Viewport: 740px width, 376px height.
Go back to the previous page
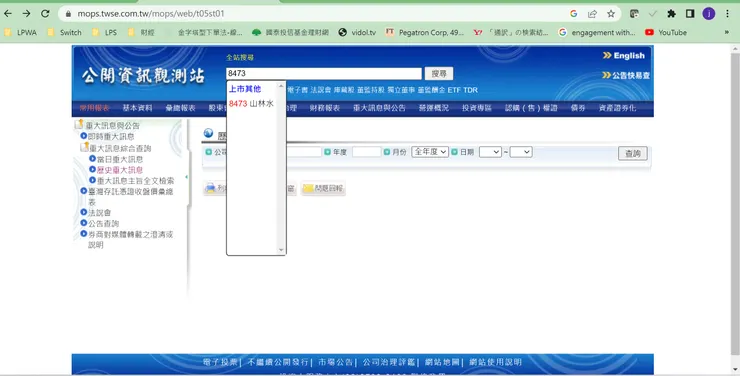(x=8, y=14)
